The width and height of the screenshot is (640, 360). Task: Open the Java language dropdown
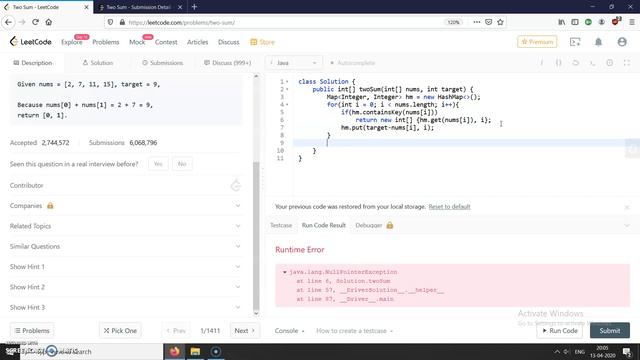point(294,63)
